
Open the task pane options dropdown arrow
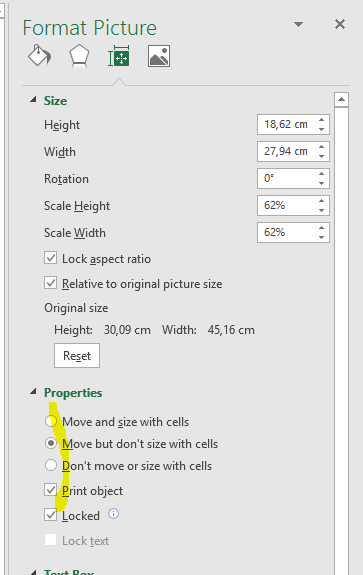[298, 25]
